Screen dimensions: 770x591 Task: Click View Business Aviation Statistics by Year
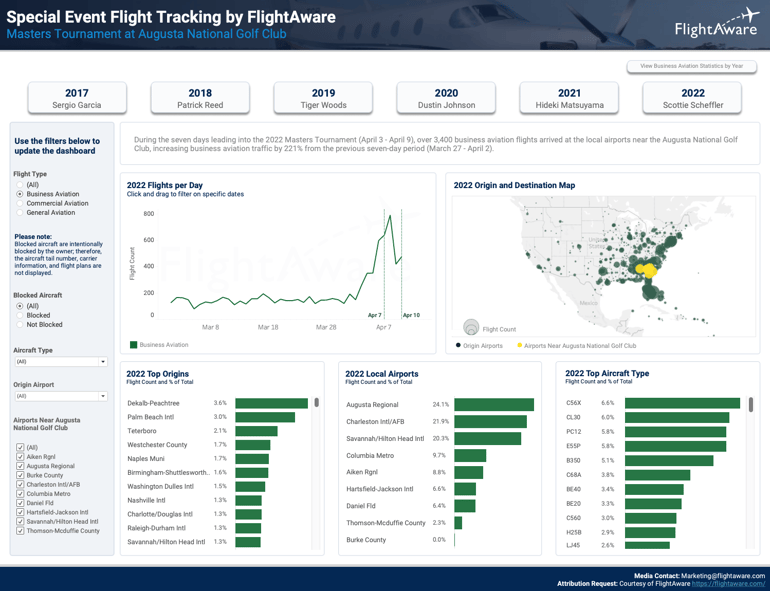(691, 66)
